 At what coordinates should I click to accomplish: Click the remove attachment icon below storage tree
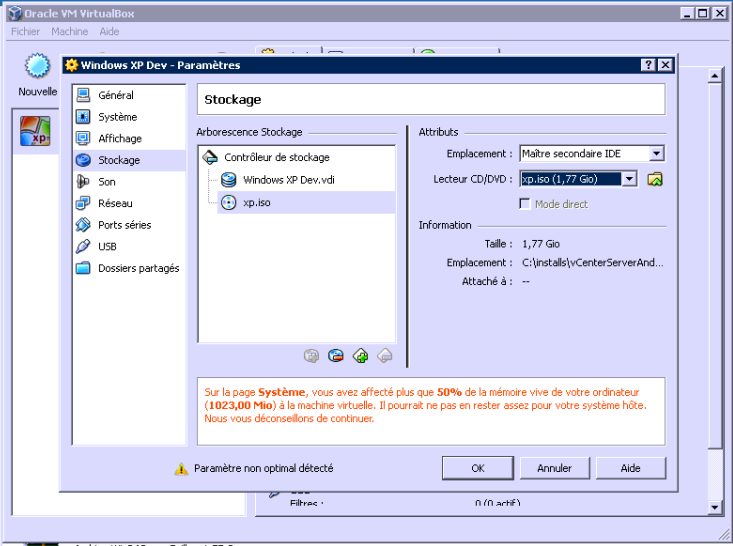point(336,355)
